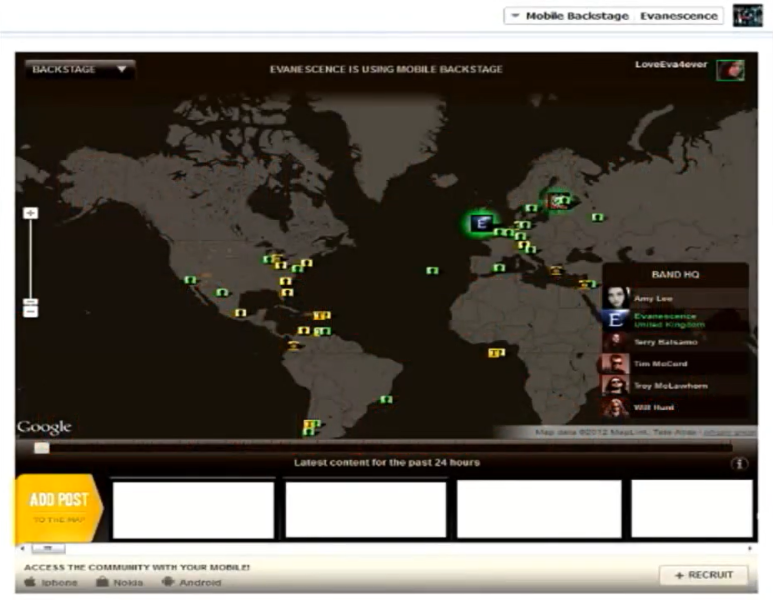Click the fan marker in southern Brazil
773x600 pixels.
click(x=386, y=399)
